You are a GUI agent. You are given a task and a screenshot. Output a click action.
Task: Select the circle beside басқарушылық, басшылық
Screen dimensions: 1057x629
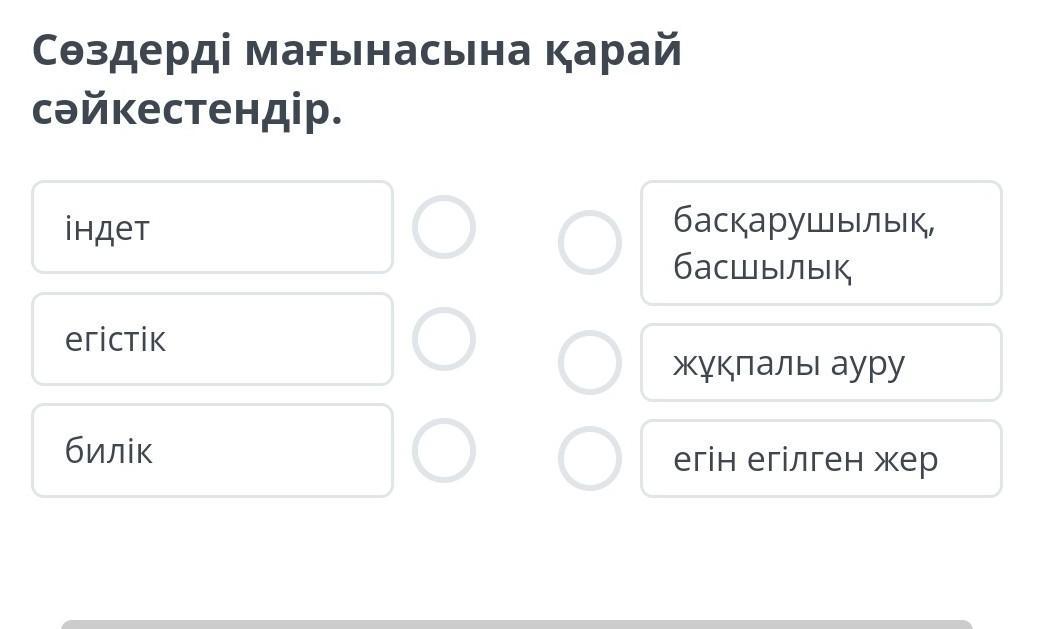point(590,242)
